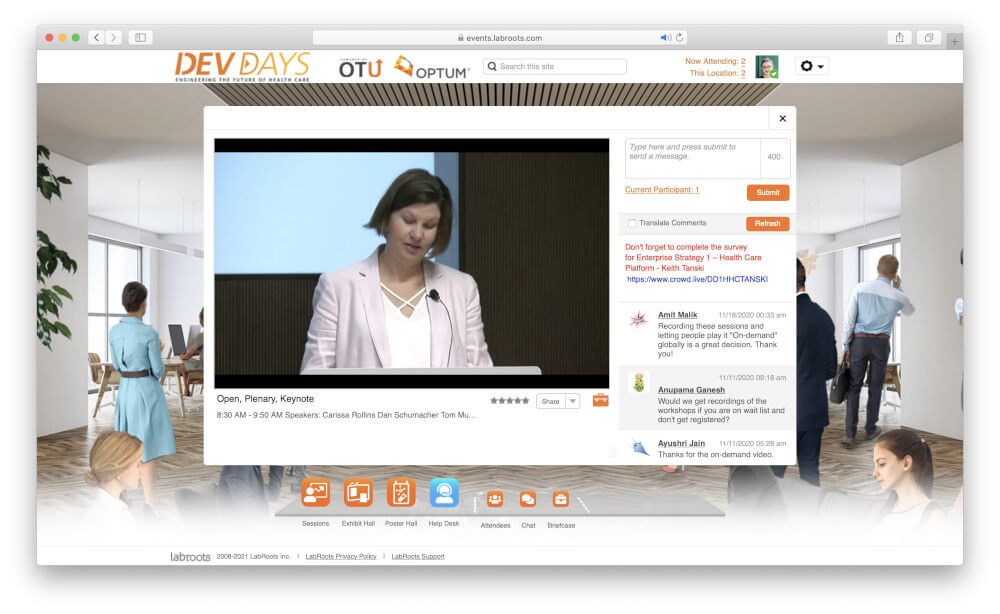Open the Chat icon

(528, 499)
